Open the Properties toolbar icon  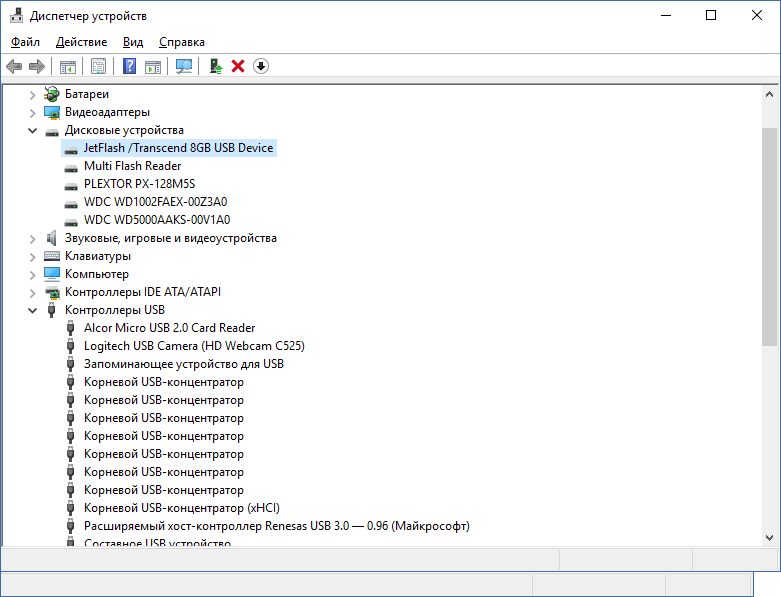[x=98, y=66]
